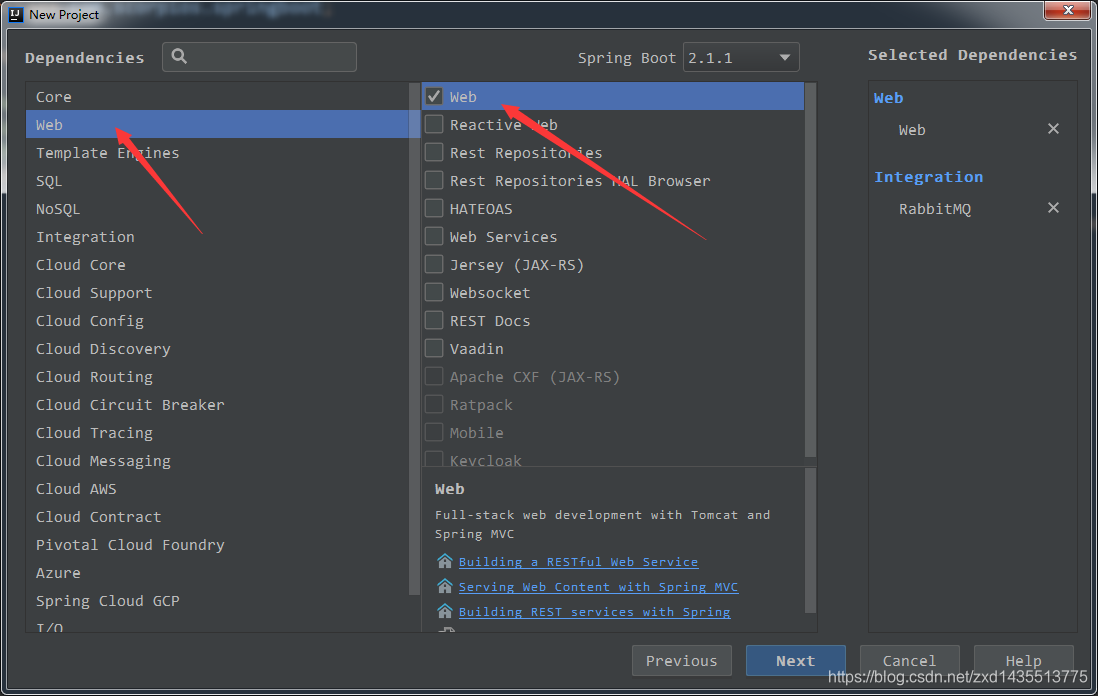Image resolution: width=1098 pixels, height=696 pixels.
Task: Tick the Vaadin checkbox
Action: 434,349
